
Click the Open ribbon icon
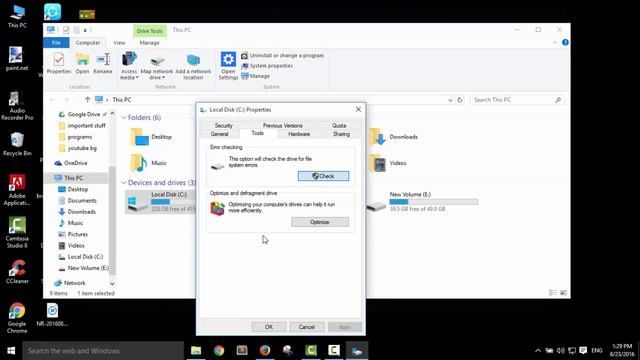coord(82,64)
